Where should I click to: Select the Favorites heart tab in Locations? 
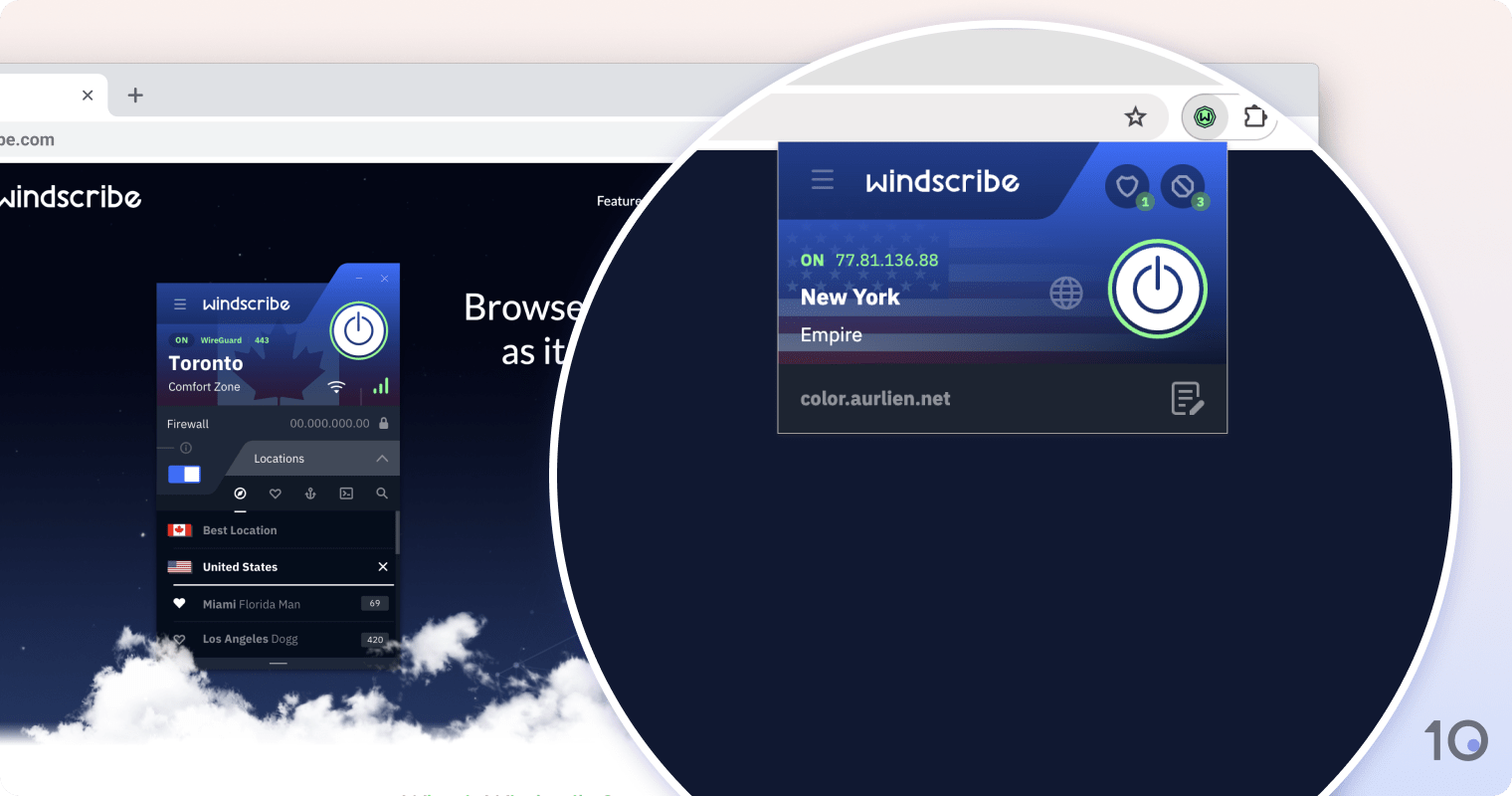[x=275, y=493]
